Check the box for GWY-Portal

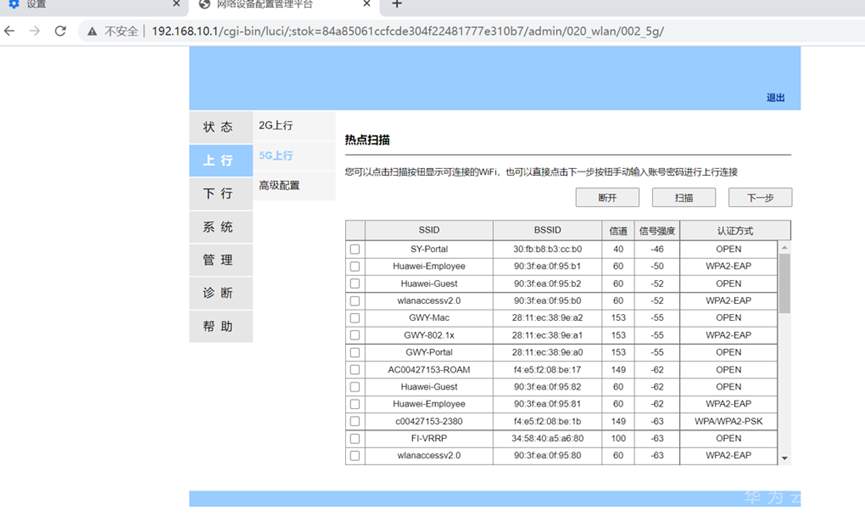355,353
